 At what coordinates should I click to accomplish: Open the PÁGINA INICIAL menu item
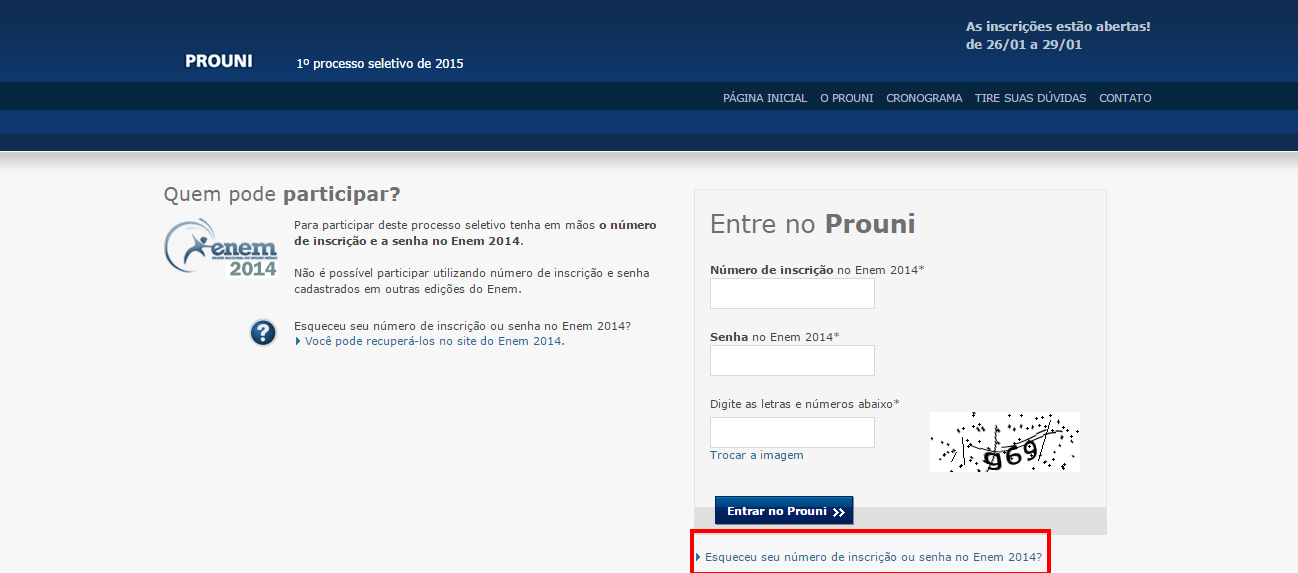(x=765, y=98)
